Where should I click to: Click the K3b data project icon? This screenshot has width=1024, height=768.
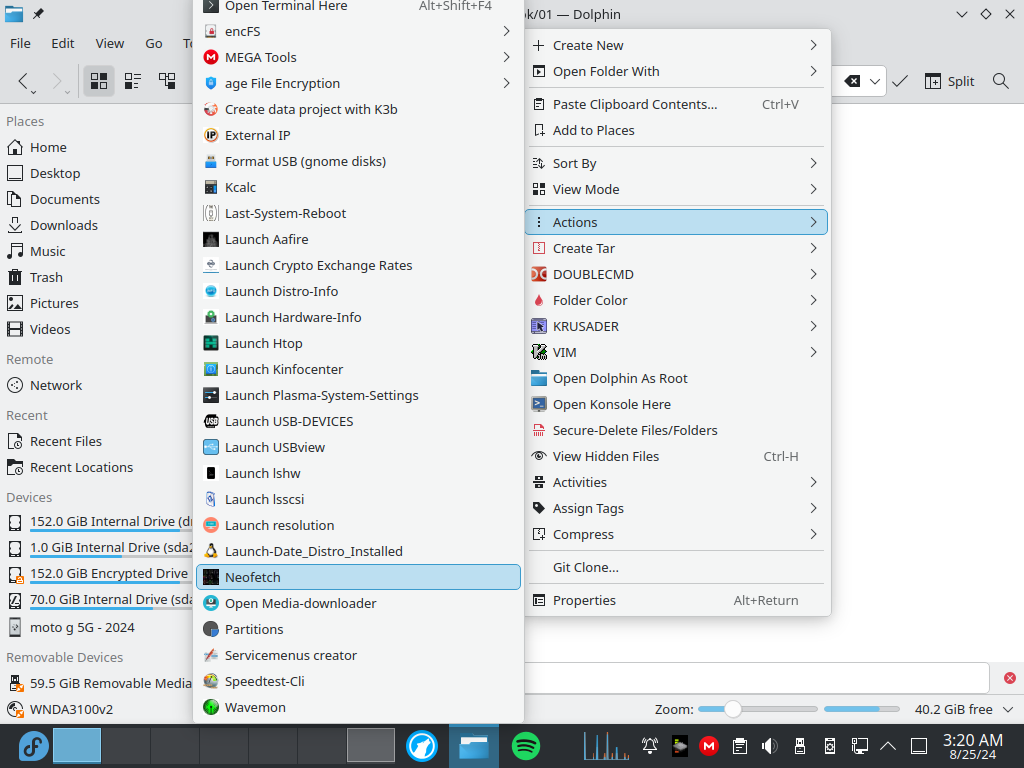(x=211, y=109)
